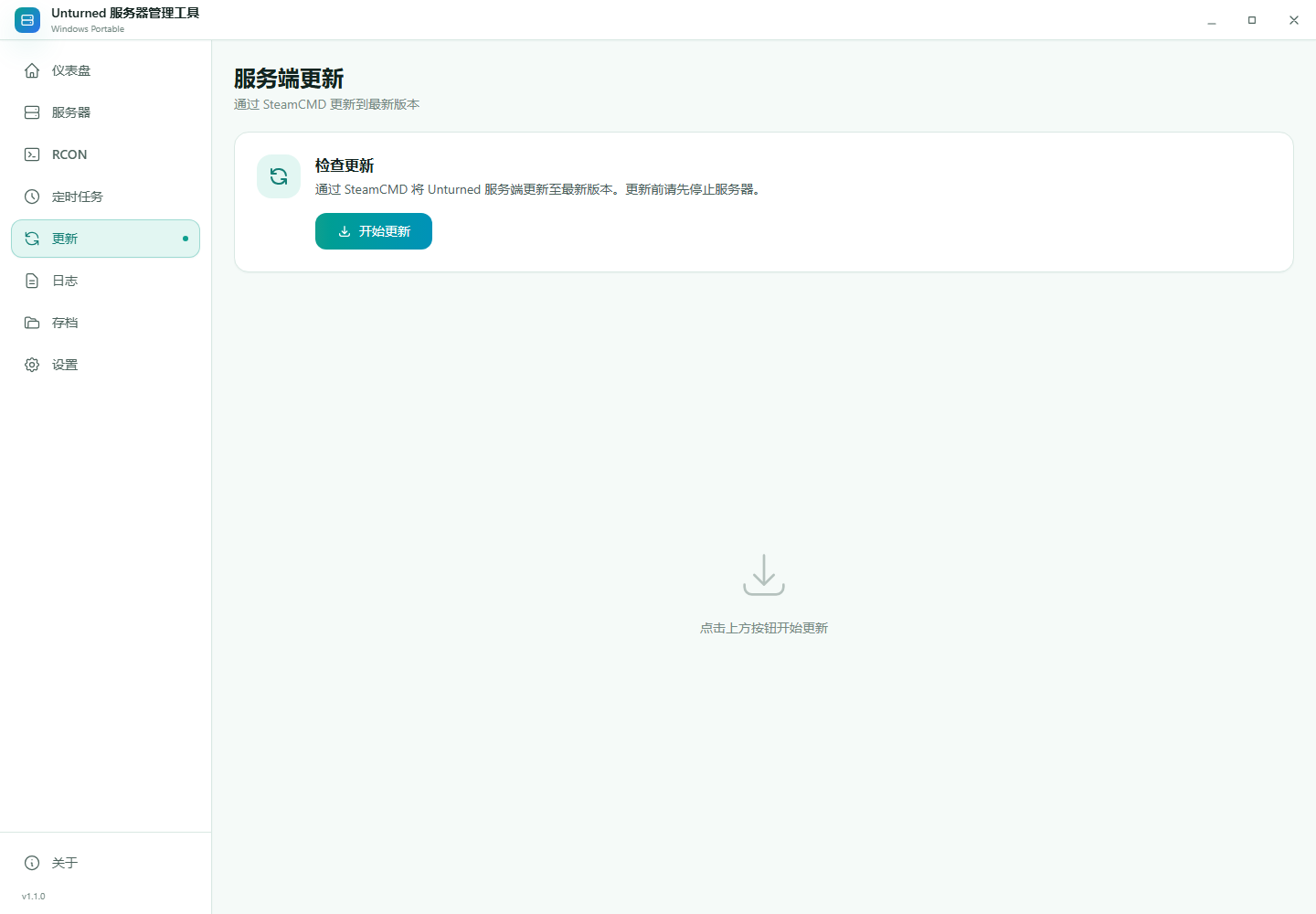Click the info circle icon beside 关于
Screen dimensions: 1316x914
(32, 863)
